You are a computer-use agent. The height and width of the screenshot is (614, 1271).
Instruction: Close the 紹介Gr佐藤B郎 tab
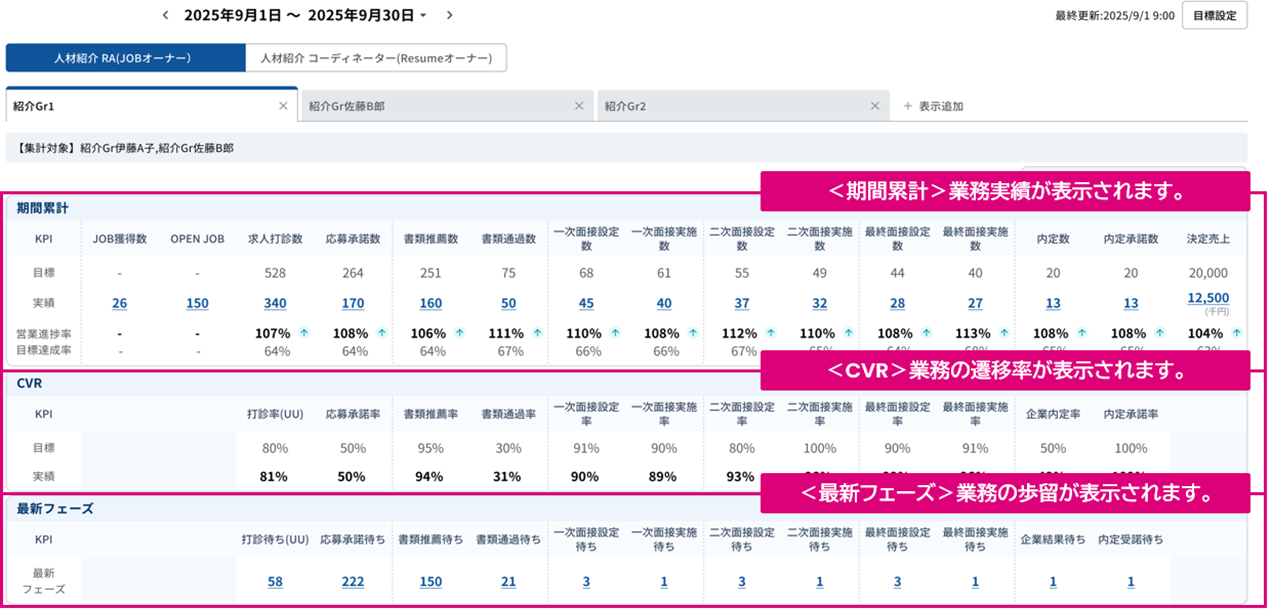579,106
